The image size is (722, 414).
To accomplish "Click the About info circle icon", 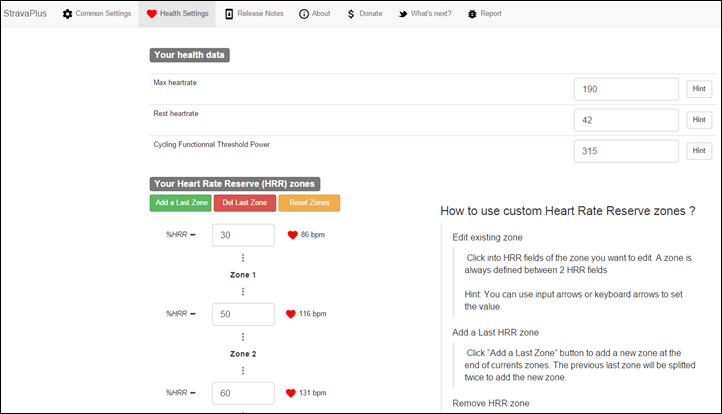I will pyautogui.click(x=304, y=14).
